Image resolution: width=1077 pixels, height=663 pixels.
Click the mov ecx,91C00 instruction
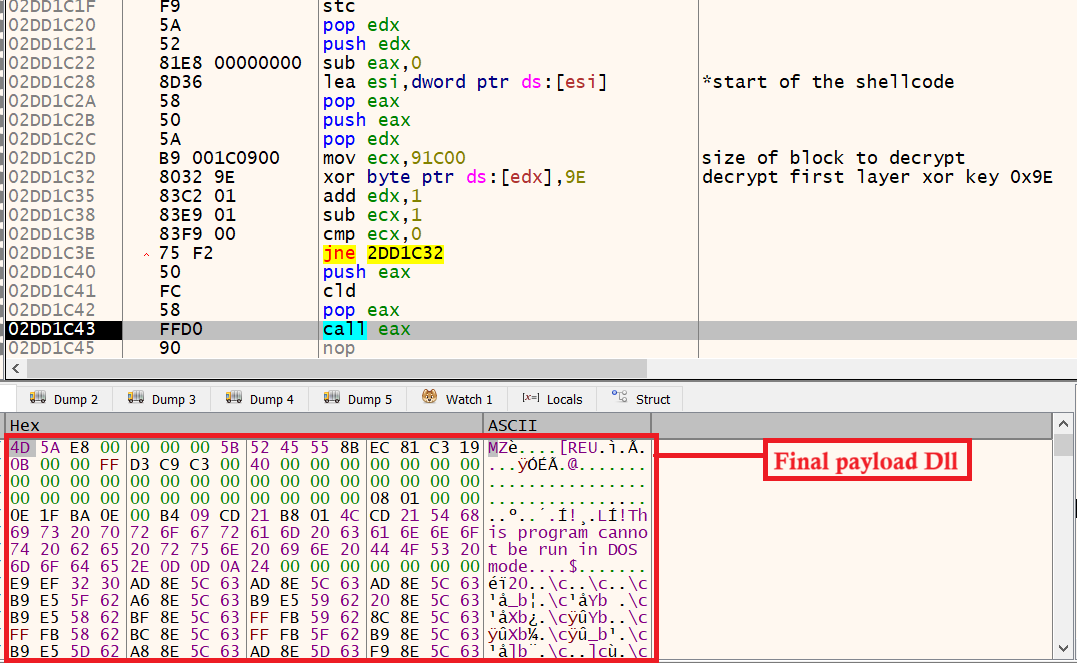coord(394,158)
